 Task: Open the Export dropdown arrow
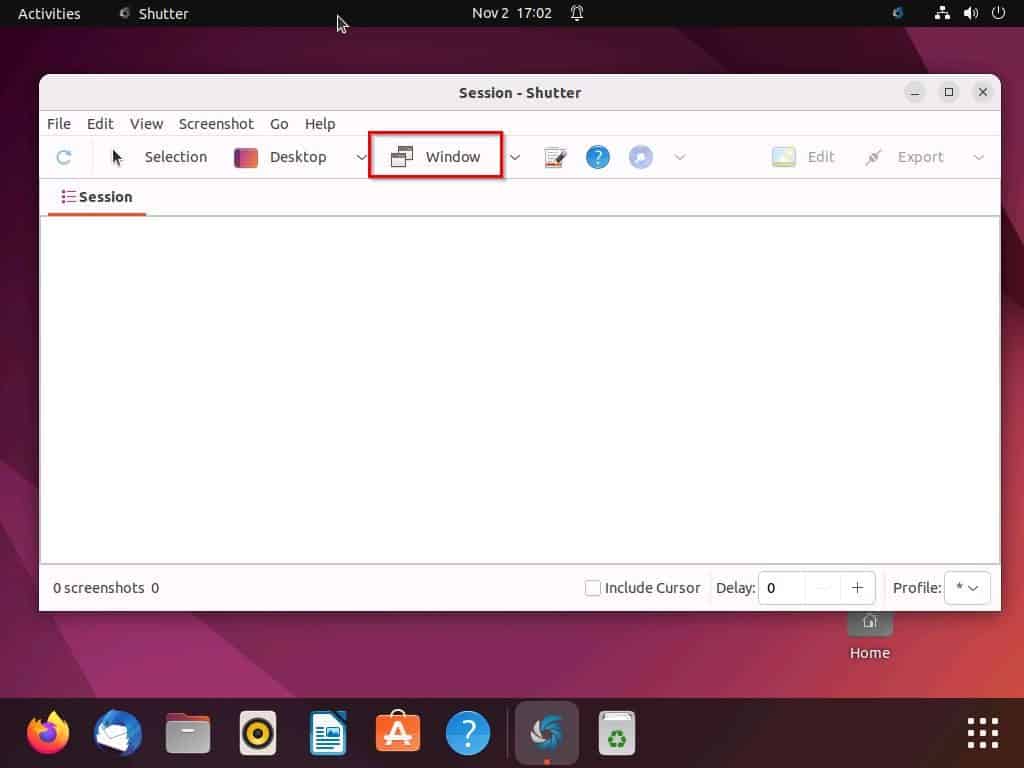(978, 157)
